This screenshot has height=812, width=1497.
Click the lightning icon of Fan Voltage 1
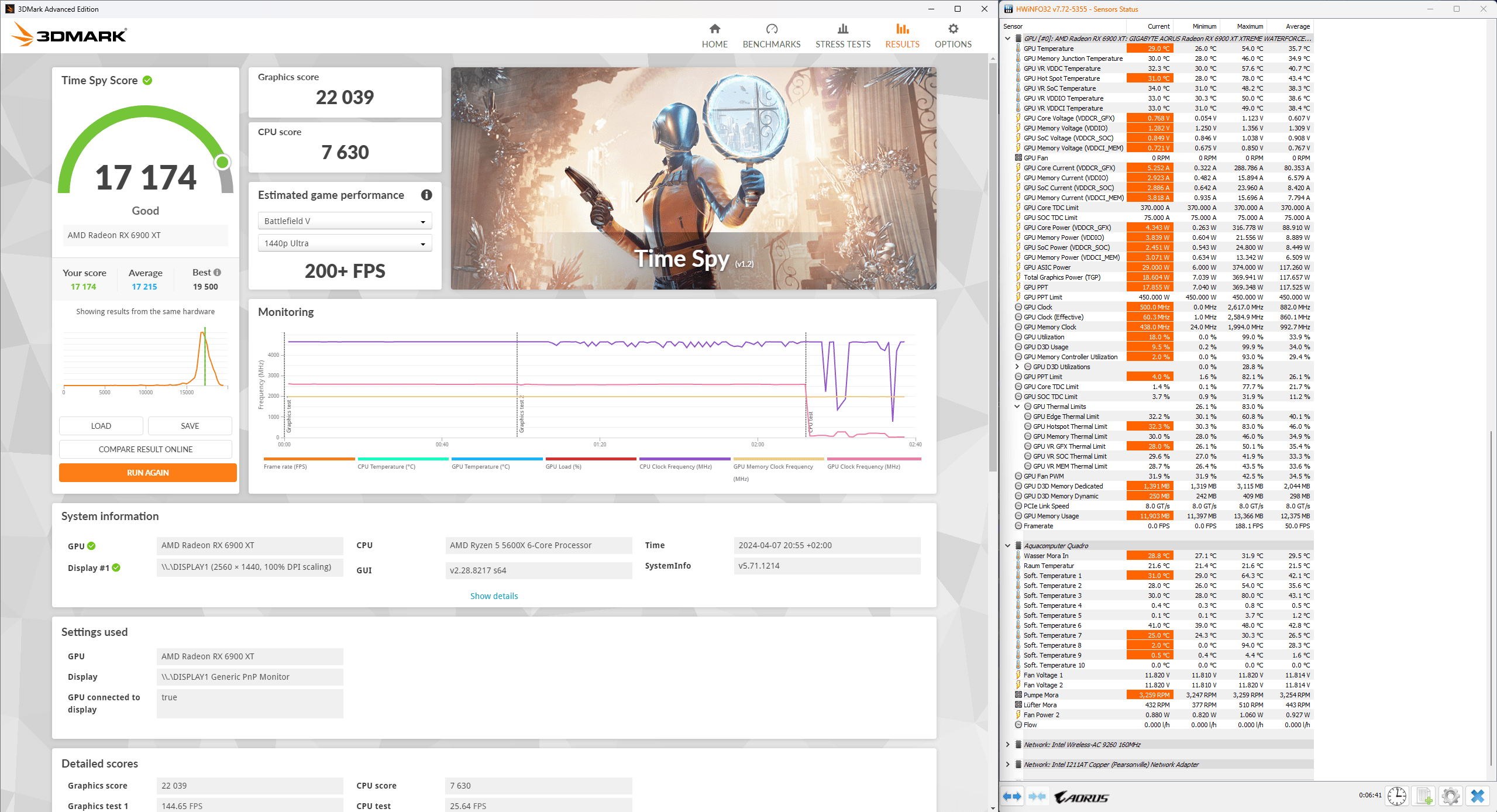pyautogui.click(x=1018, y=676)
